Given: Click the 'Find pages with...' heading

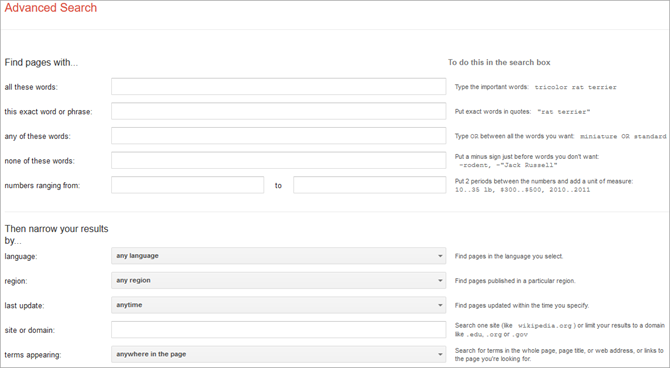Looking at the screenshot, I should [x=41, y=62].
